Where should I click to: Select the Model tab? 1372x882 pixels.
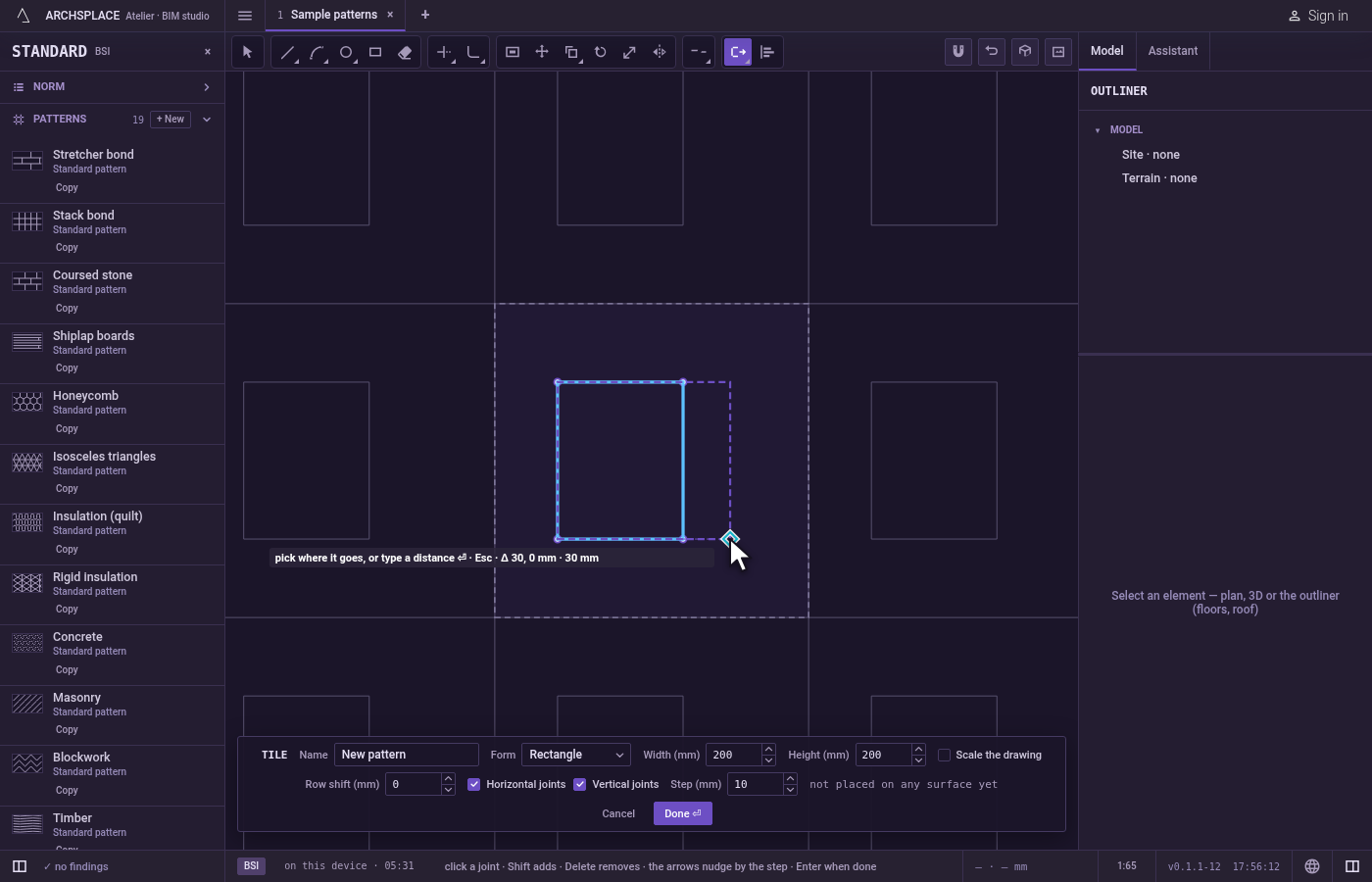[x=1107, y=51]
